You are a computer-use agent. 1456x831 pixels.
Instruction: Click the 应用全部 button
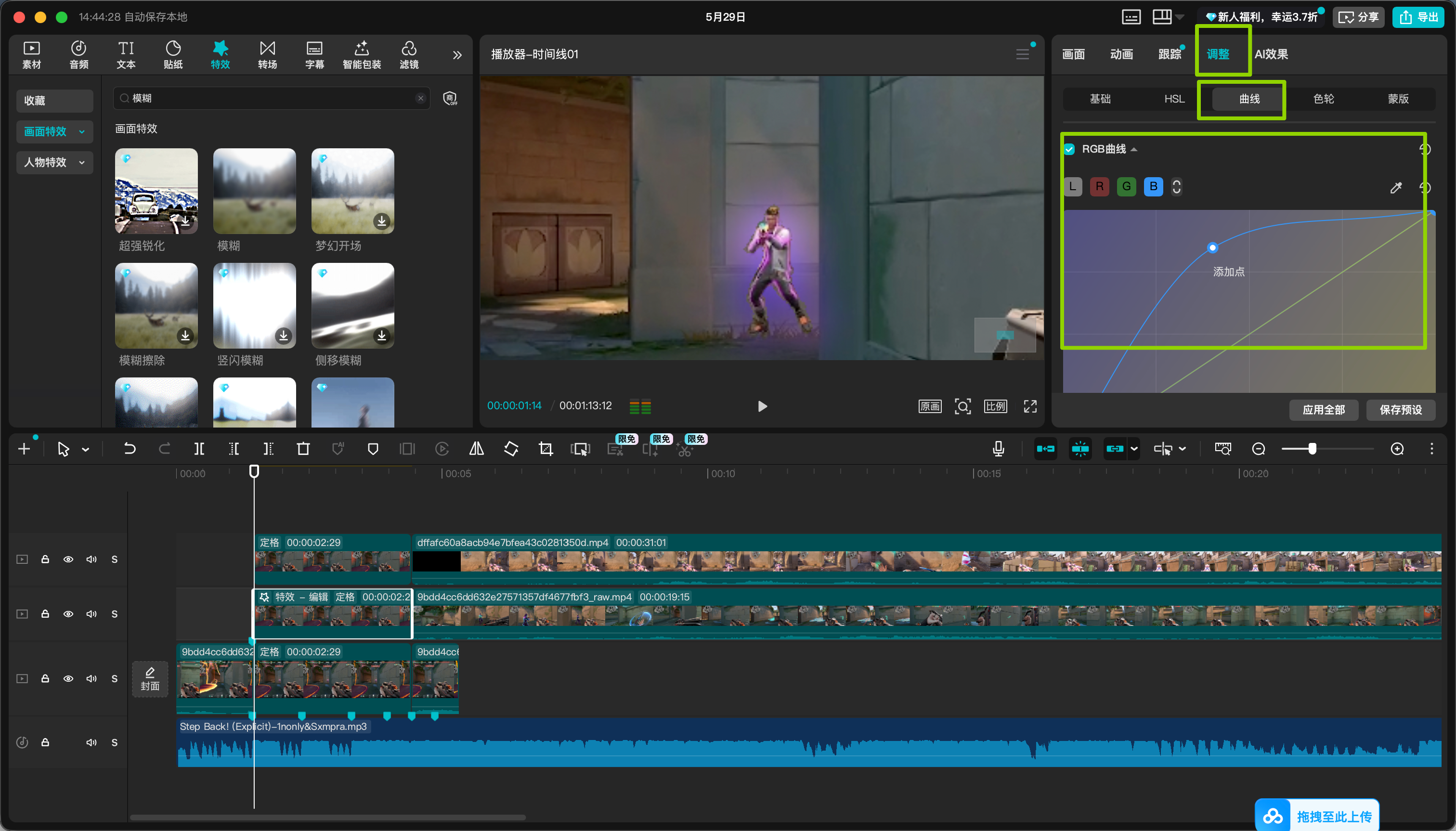pos(1324,410)
